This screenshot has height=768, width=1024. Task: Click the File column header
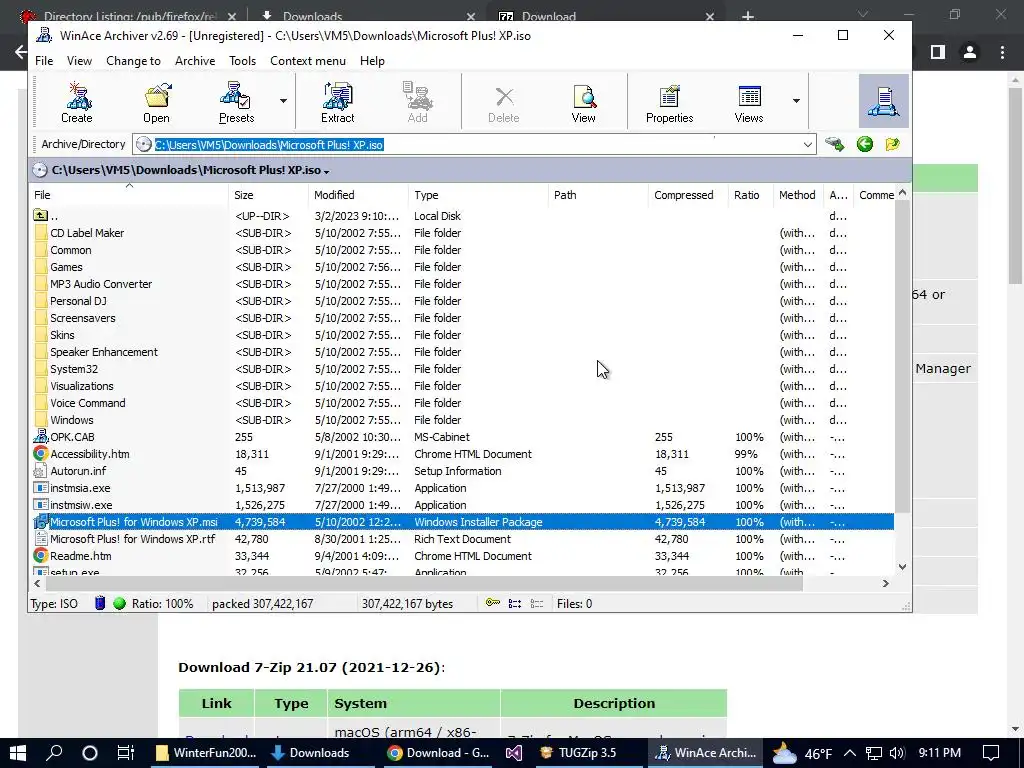(x=129, y=195)
